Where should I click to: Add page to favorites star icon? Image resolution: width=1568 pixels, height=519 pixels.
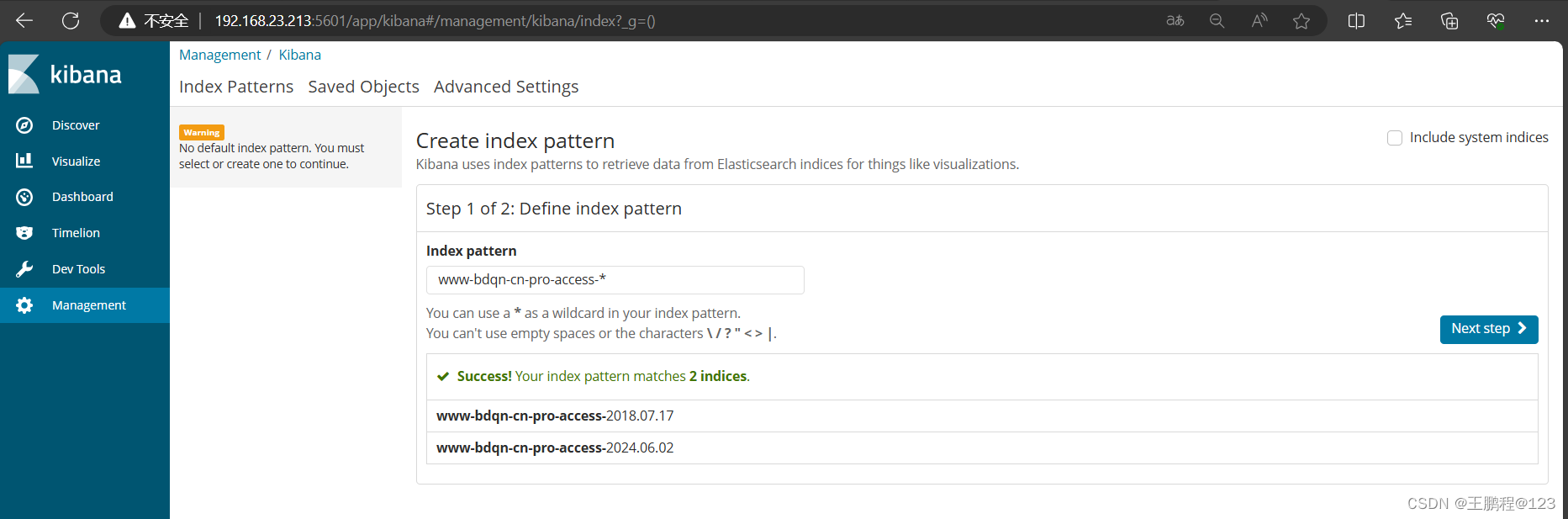pos(1301,21)
